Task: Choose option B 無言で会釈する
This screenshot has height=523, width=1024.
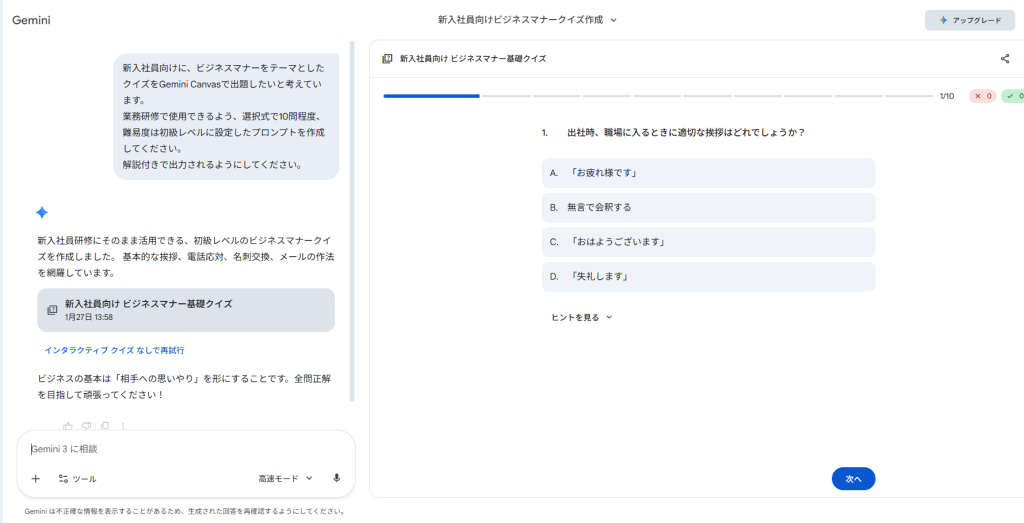Action: point(708,208)
